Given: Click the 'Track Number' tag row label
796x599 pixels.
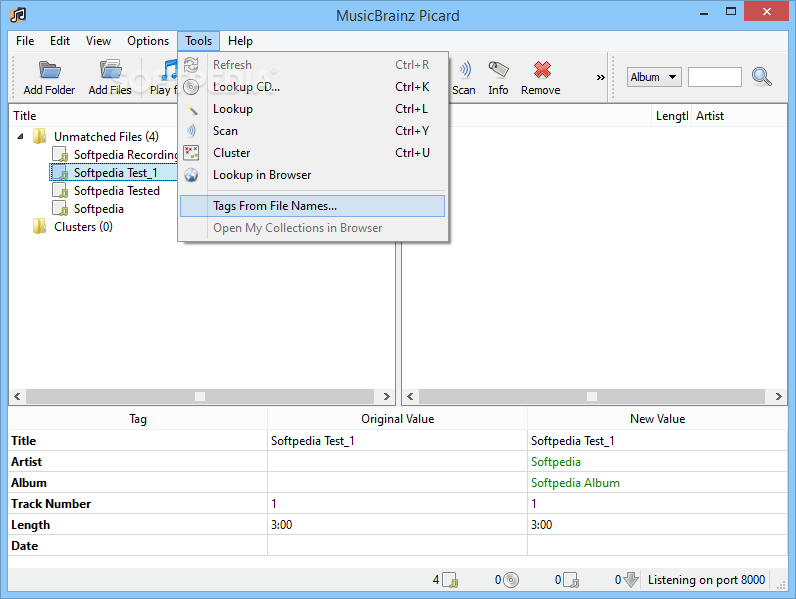Looking at the screenshot, I should [x=51, y=504].
